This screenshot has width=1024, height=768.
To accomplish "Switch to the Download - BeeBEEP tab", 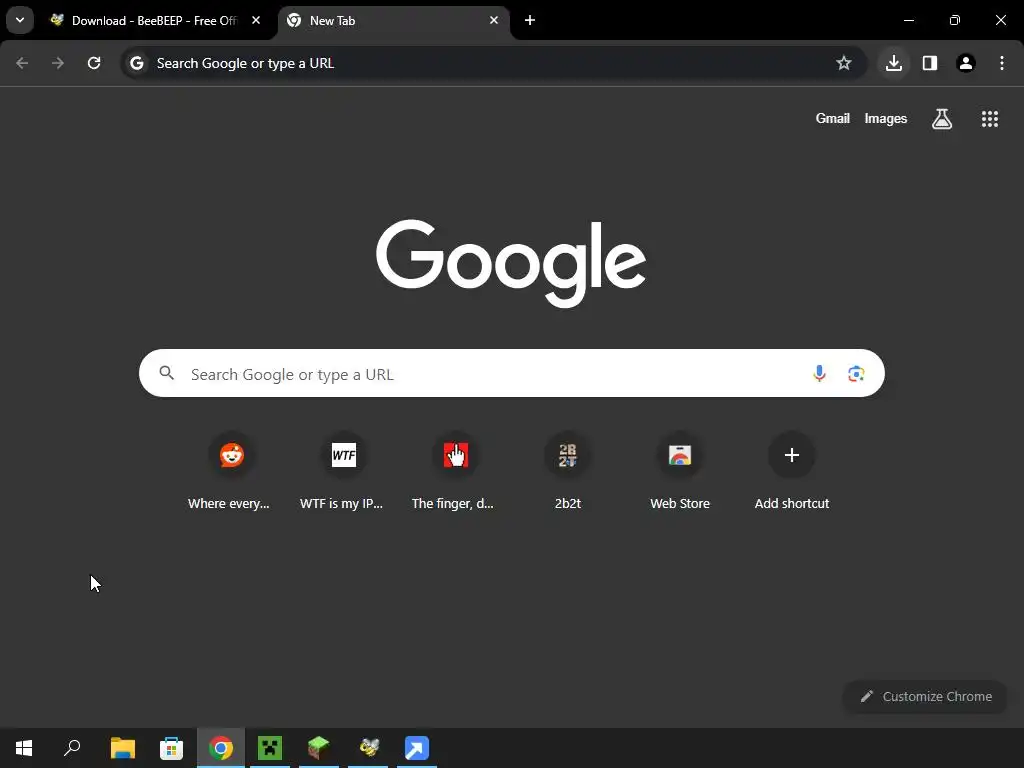I will pyautogui.click(x=156, y=21).
